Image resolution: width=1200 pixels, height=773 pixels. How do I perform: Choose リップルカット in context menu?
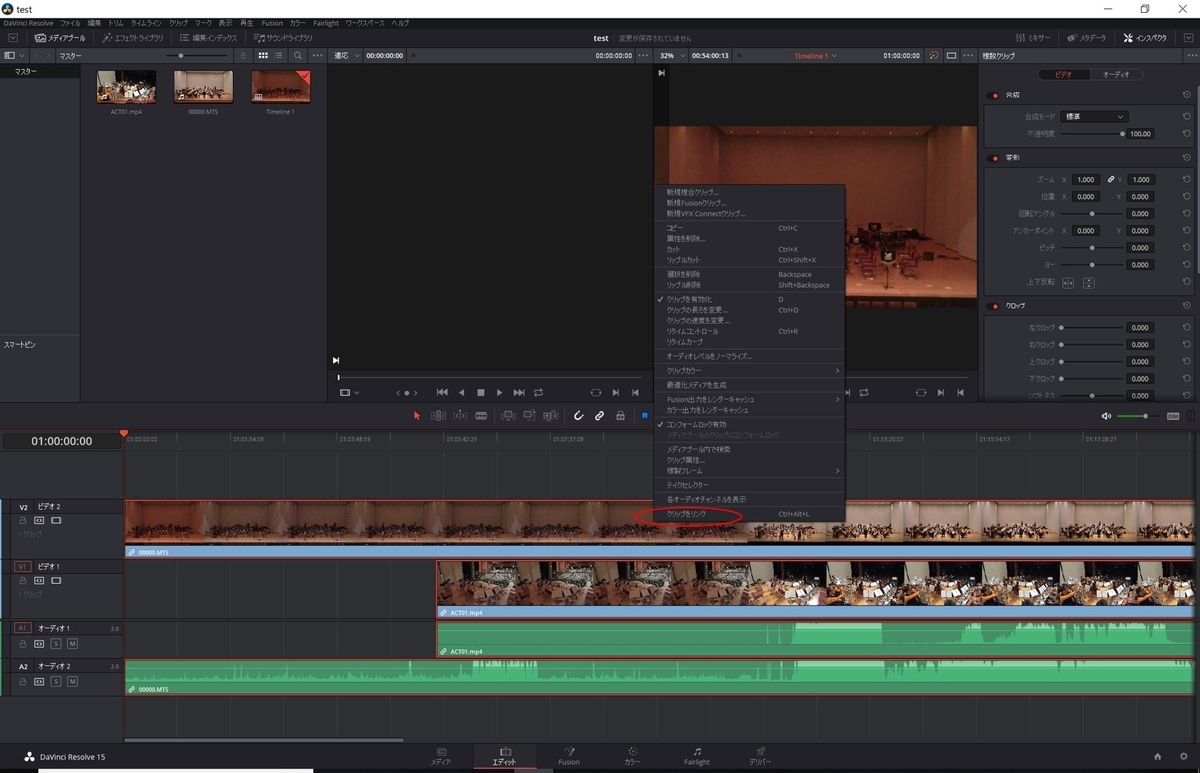point(751,260)
